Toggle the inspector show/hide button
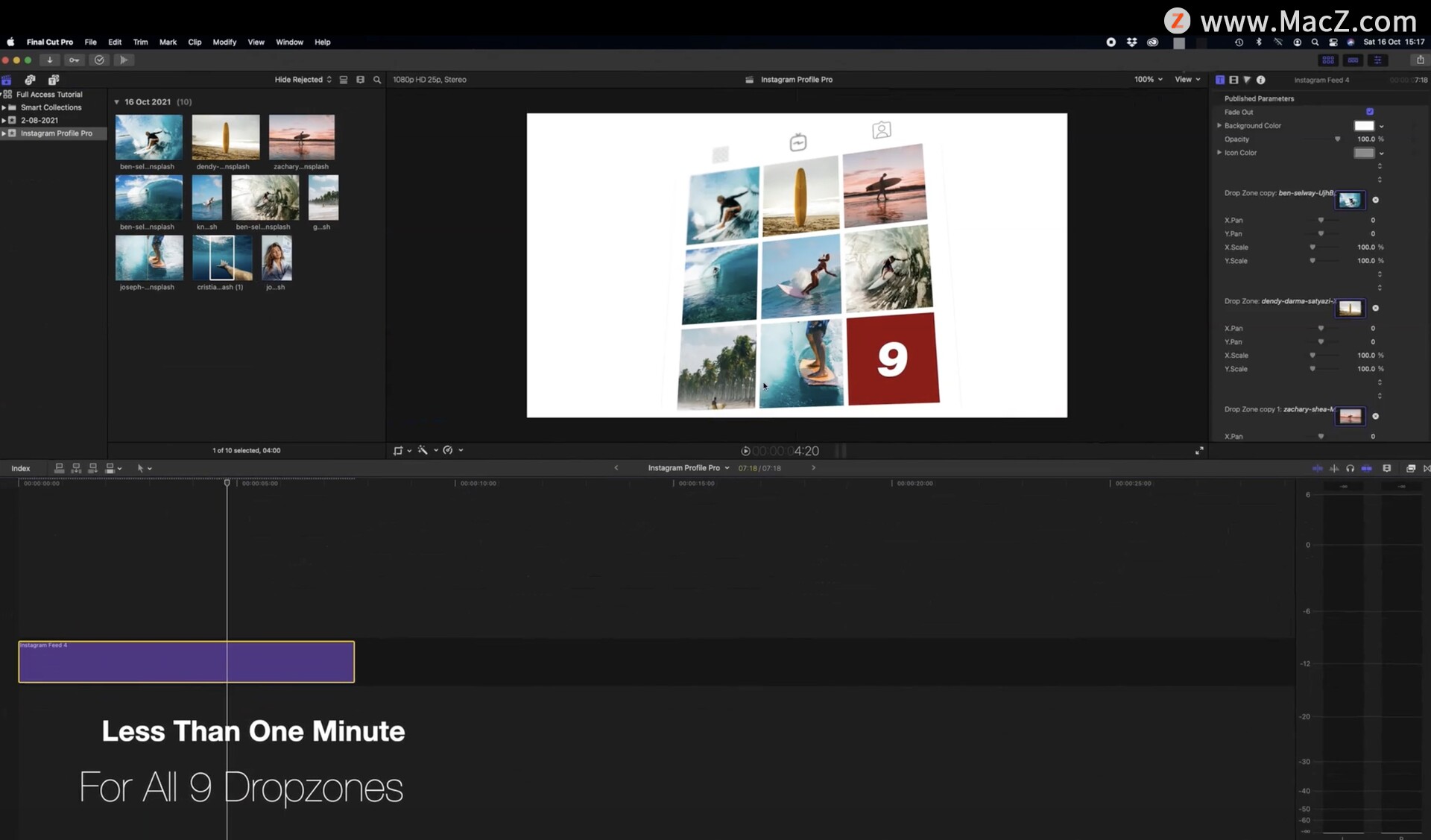 point(1377,60)
